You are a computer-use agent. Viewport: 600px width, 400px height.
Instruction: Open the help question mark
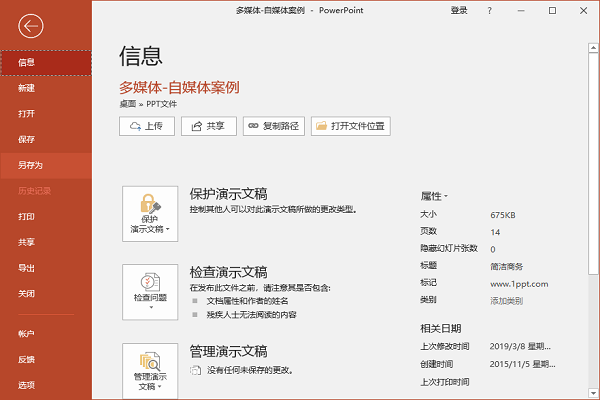489,11
